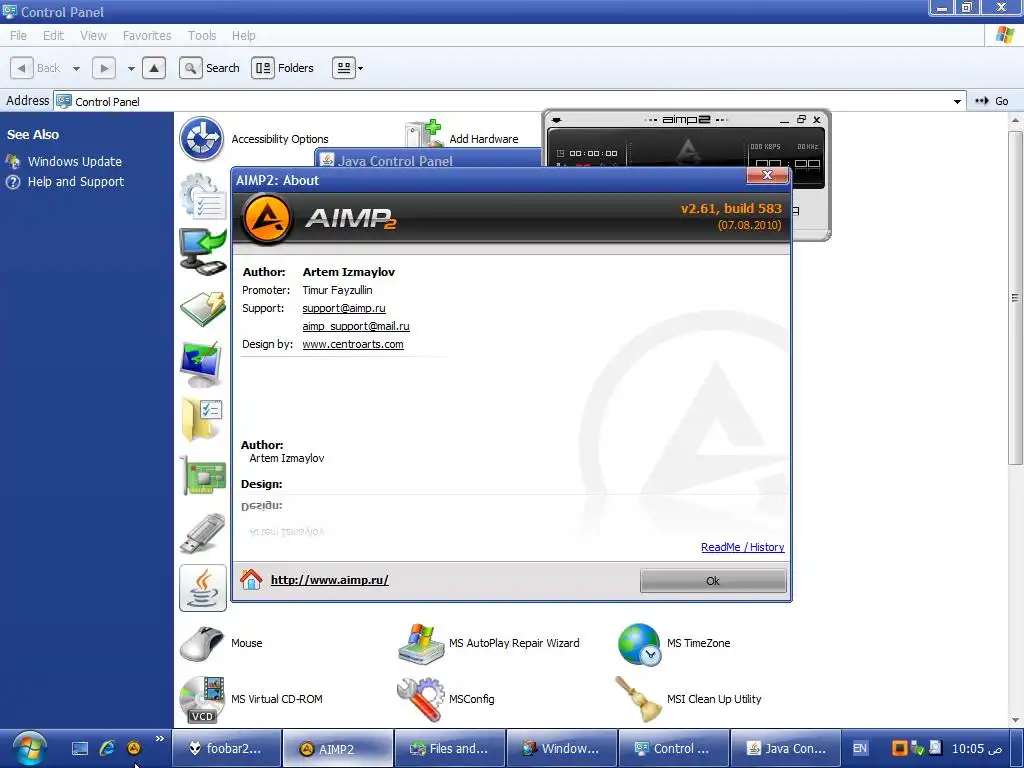Open the Java coffee cup icon in Control Panel
The image size is (1024, 768).
pos(203,588)
